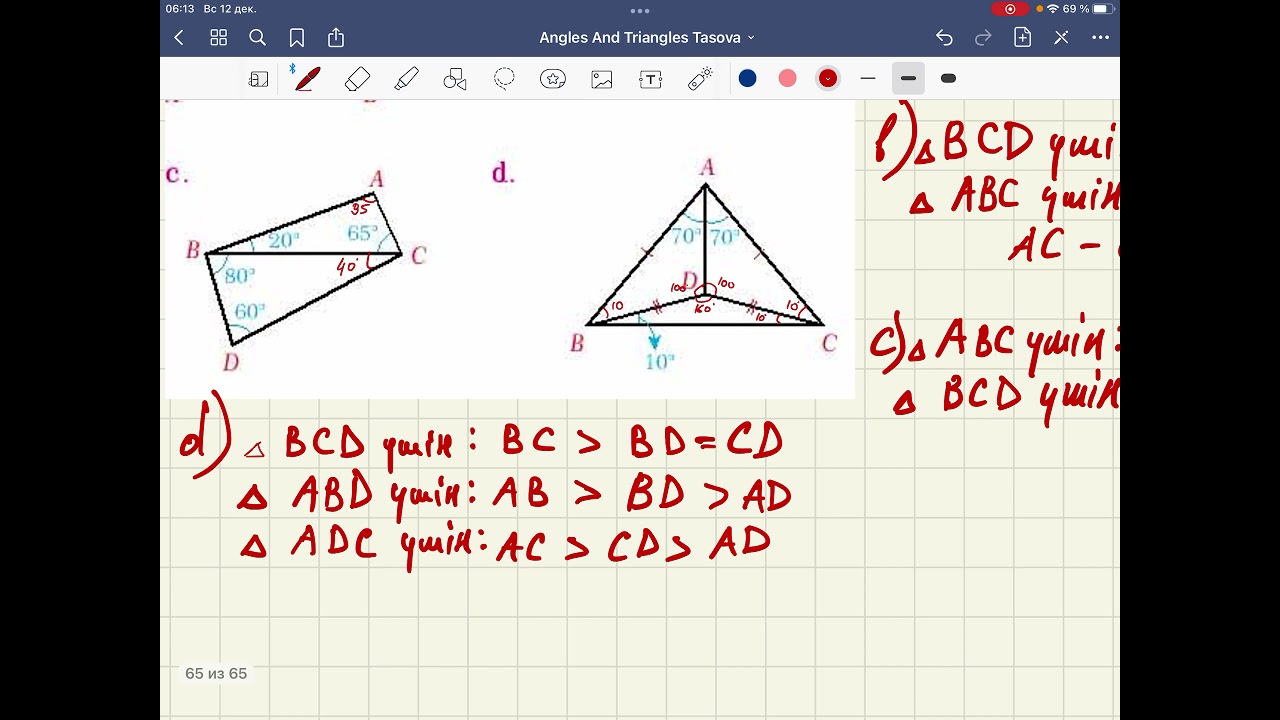Select the Eraser tool
This screenshot has width=1280, height=720.
coord(357,79)
